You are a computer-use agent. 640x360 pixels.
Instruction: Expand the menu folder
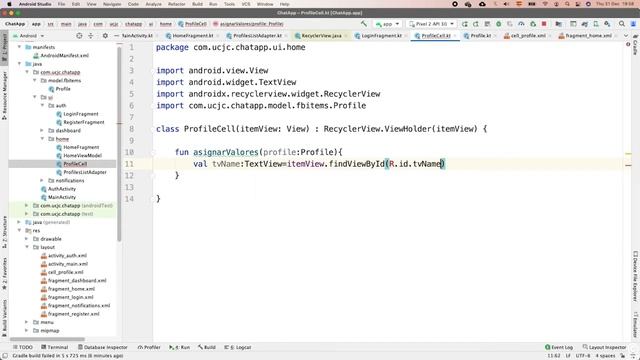coord(27,322)
